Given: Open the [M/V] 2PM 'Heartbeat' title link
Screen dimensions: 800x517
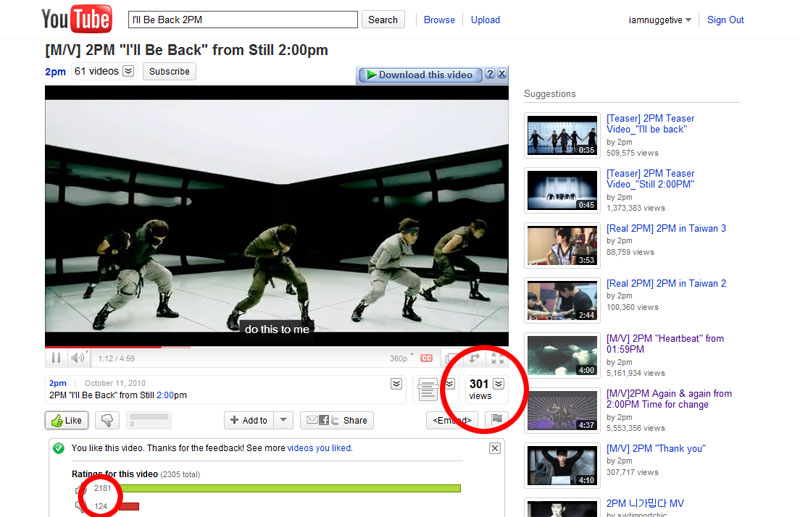Looking at the screenshot, I should [x=665, y=343].
